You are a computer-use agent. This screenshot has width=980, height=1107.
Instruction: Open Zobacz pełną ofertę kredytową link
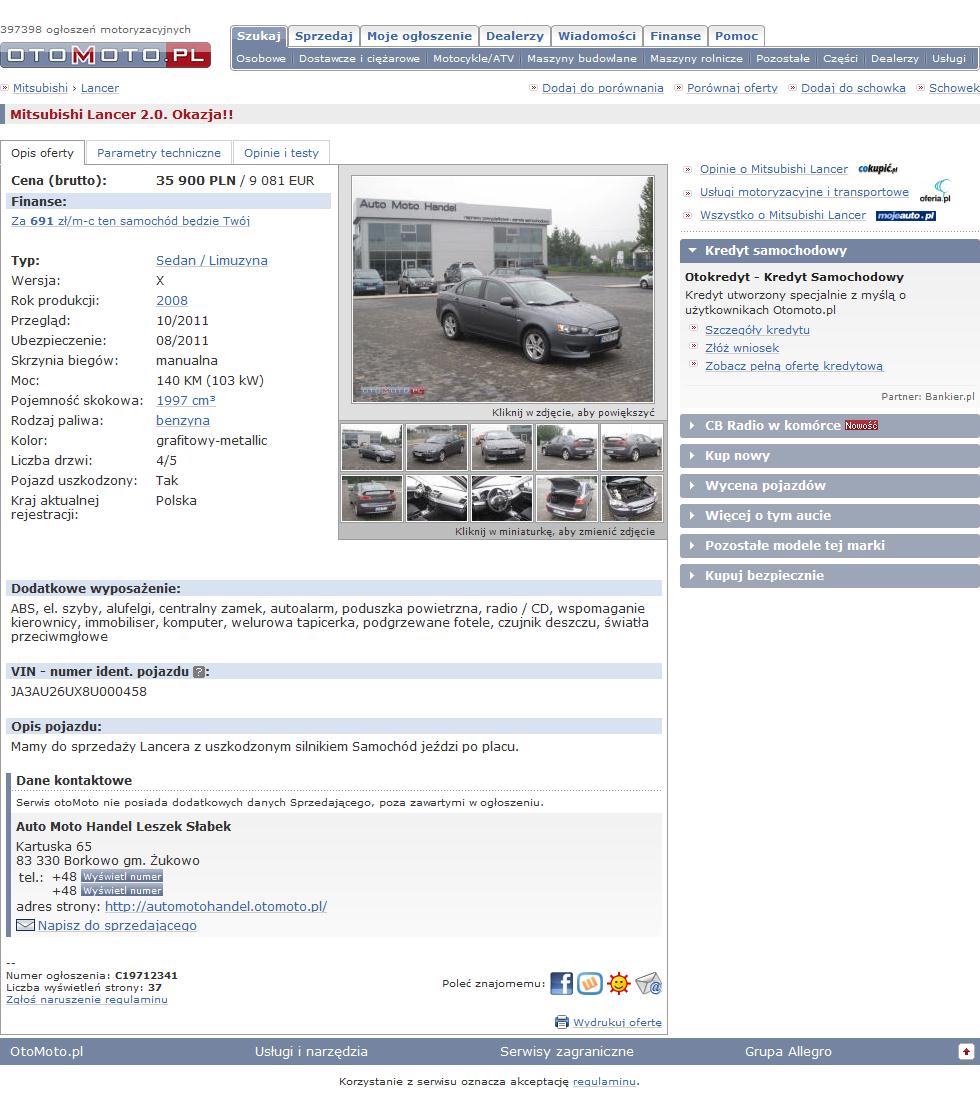794,366
